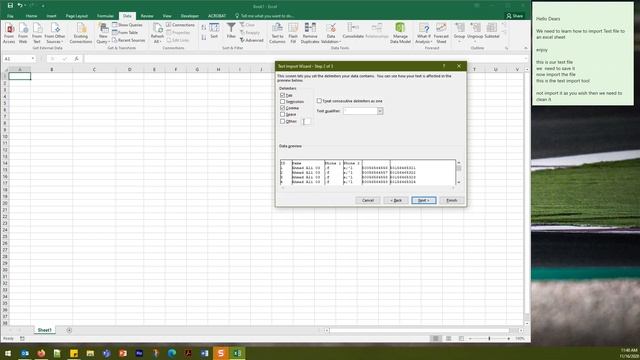
Task: Open the File tab
Action: tap(10, 16)
